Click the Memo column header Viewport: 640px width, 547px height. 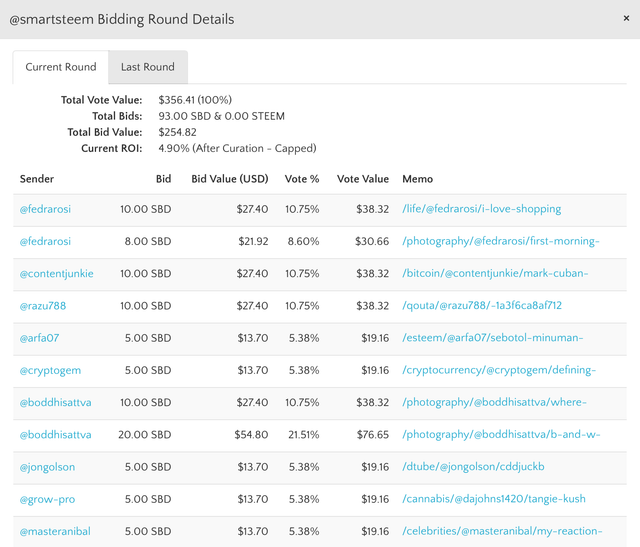[418, 179]
